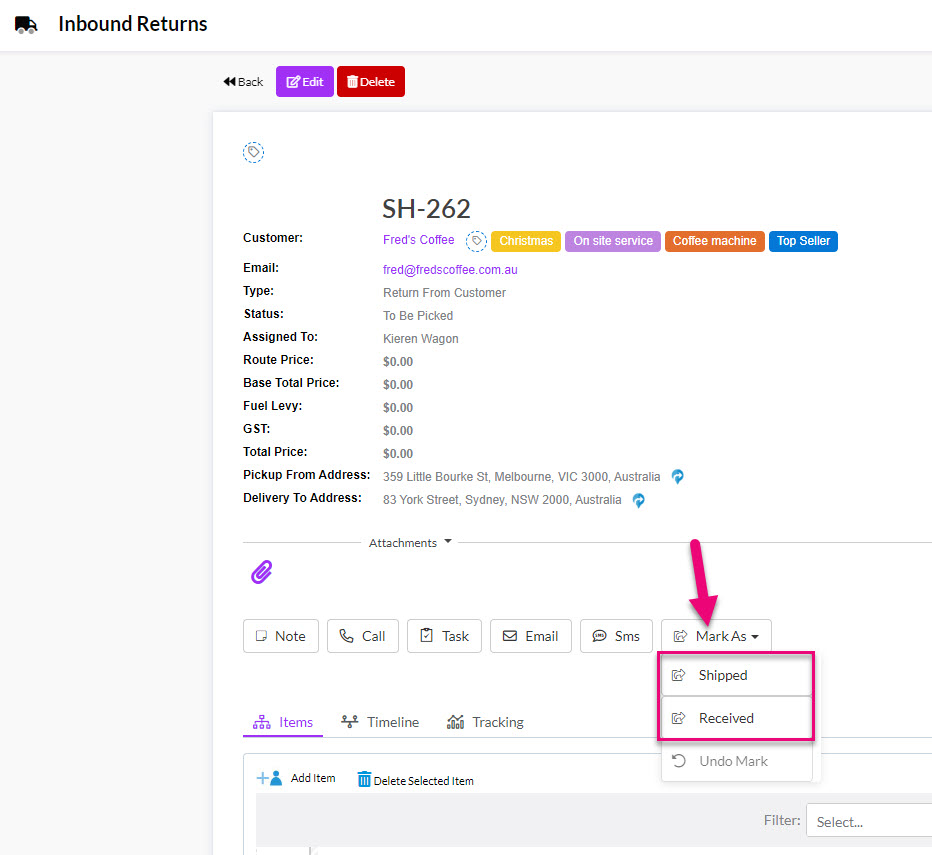Click the GST $0.00 value
This screenshot has height=855, width=932.
point(398,430)
